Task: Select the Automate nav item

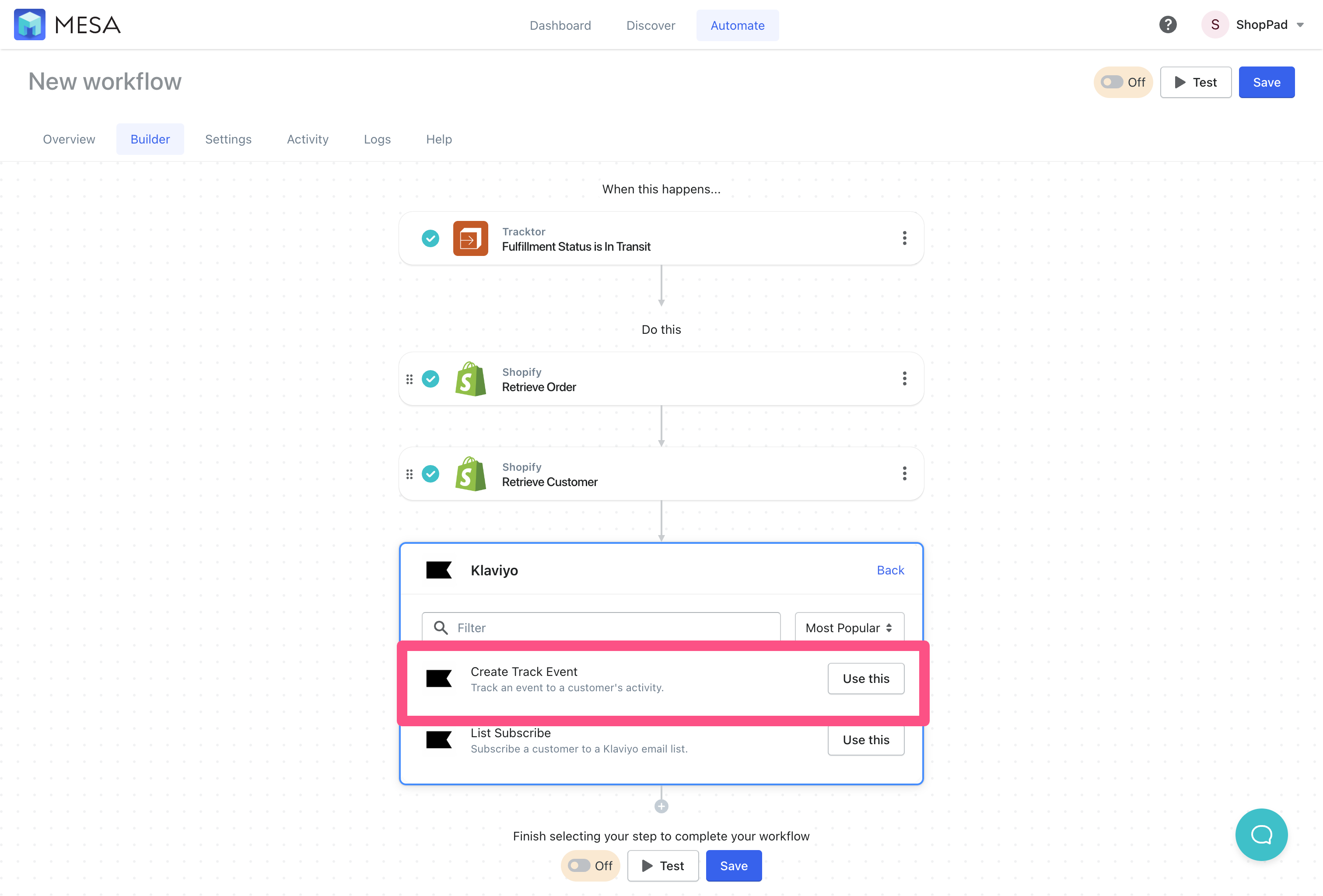Action: pos(737,26)
